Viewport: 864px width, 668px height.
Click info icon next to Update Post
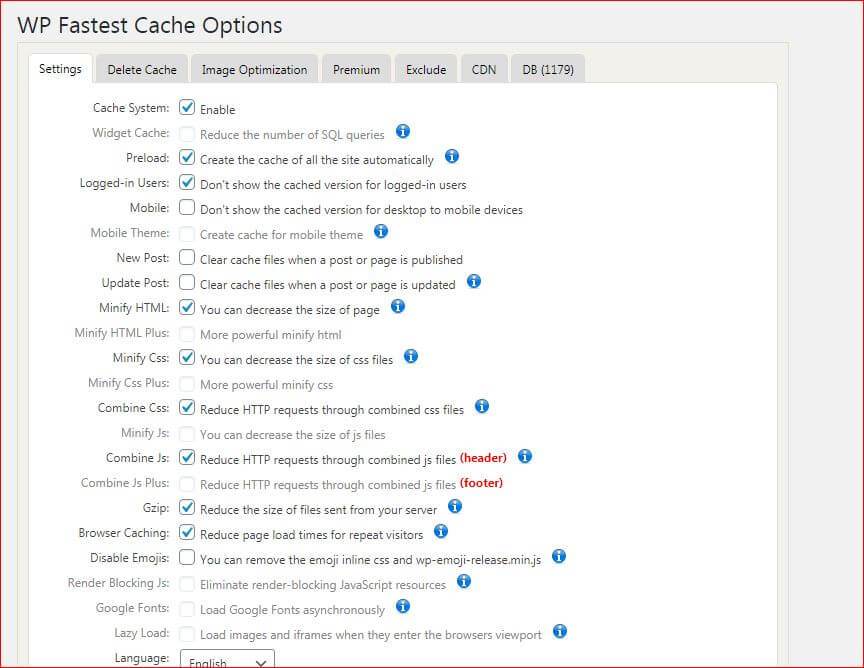tap(474, 281)
